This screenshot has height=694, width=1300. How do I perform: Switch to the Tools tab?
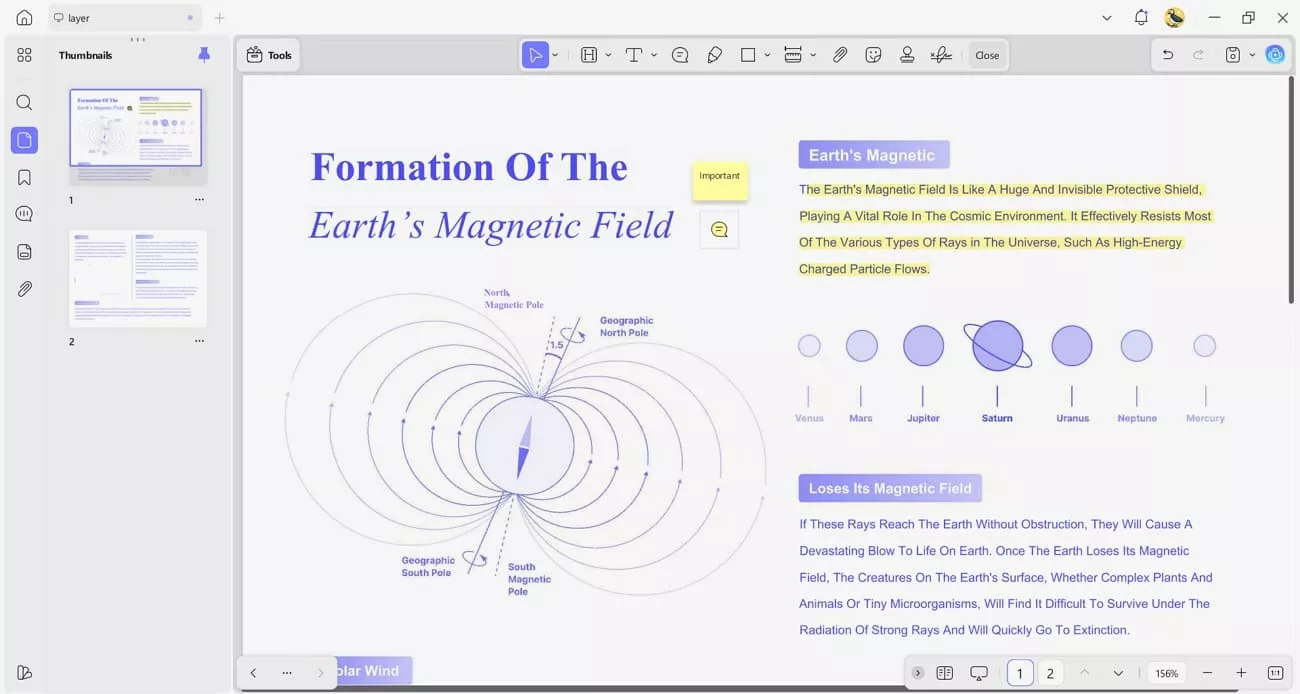coord(268,55)
